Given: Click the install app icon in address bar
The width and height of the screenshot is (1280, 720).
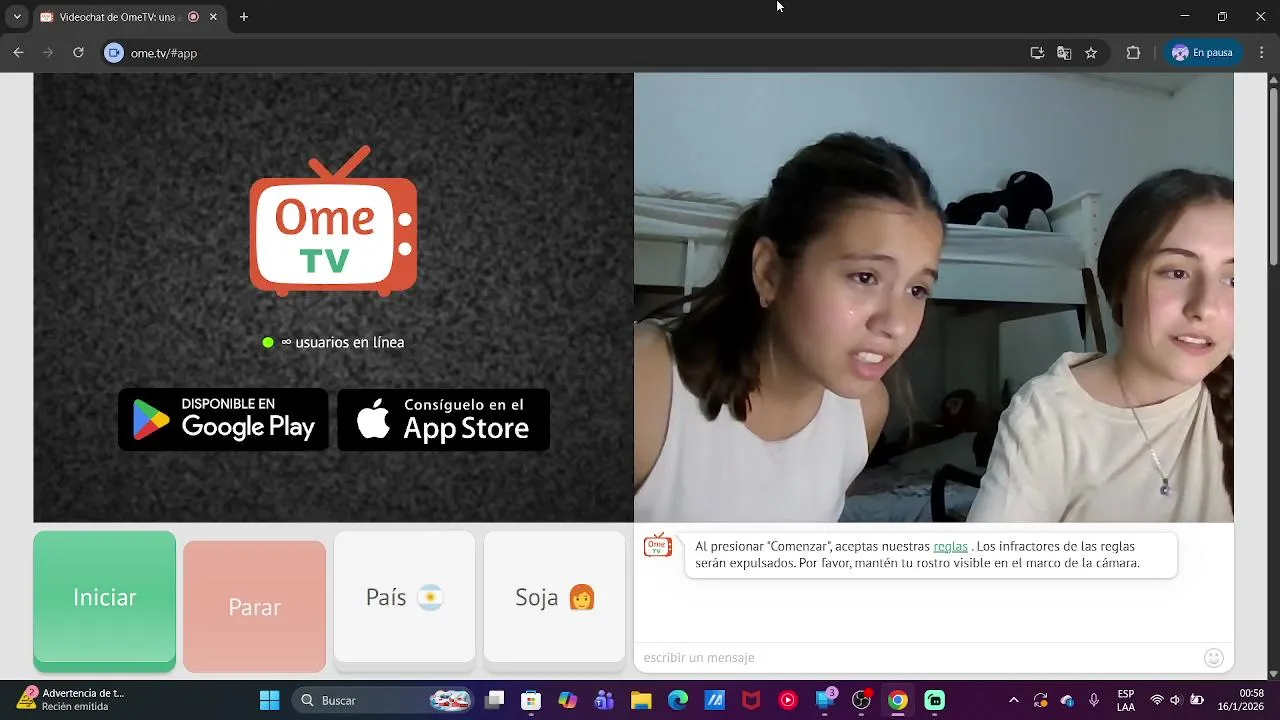Looking at the screenshot, I should click(1037, 53).
